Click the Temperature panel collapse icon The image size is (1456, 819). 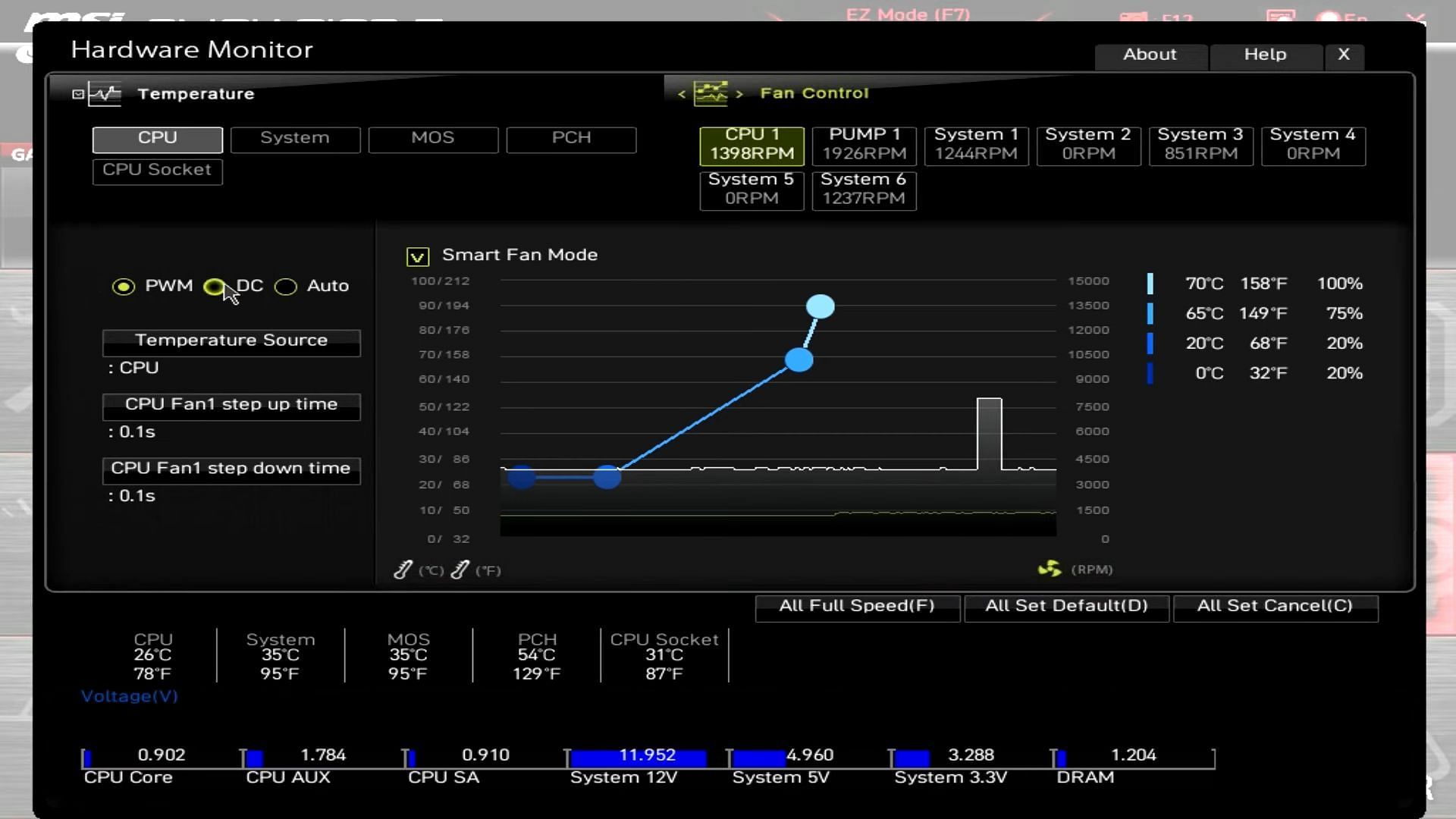77,93
